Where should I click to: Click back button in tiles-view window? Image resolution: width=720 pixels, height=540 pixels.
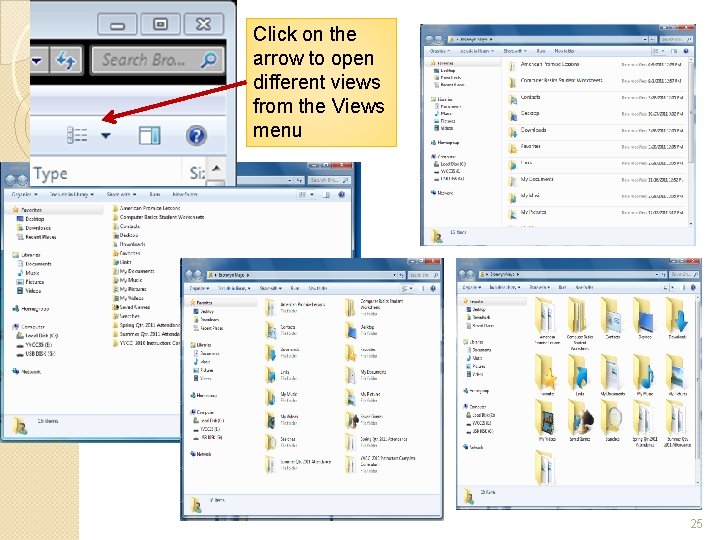(189, 275)
